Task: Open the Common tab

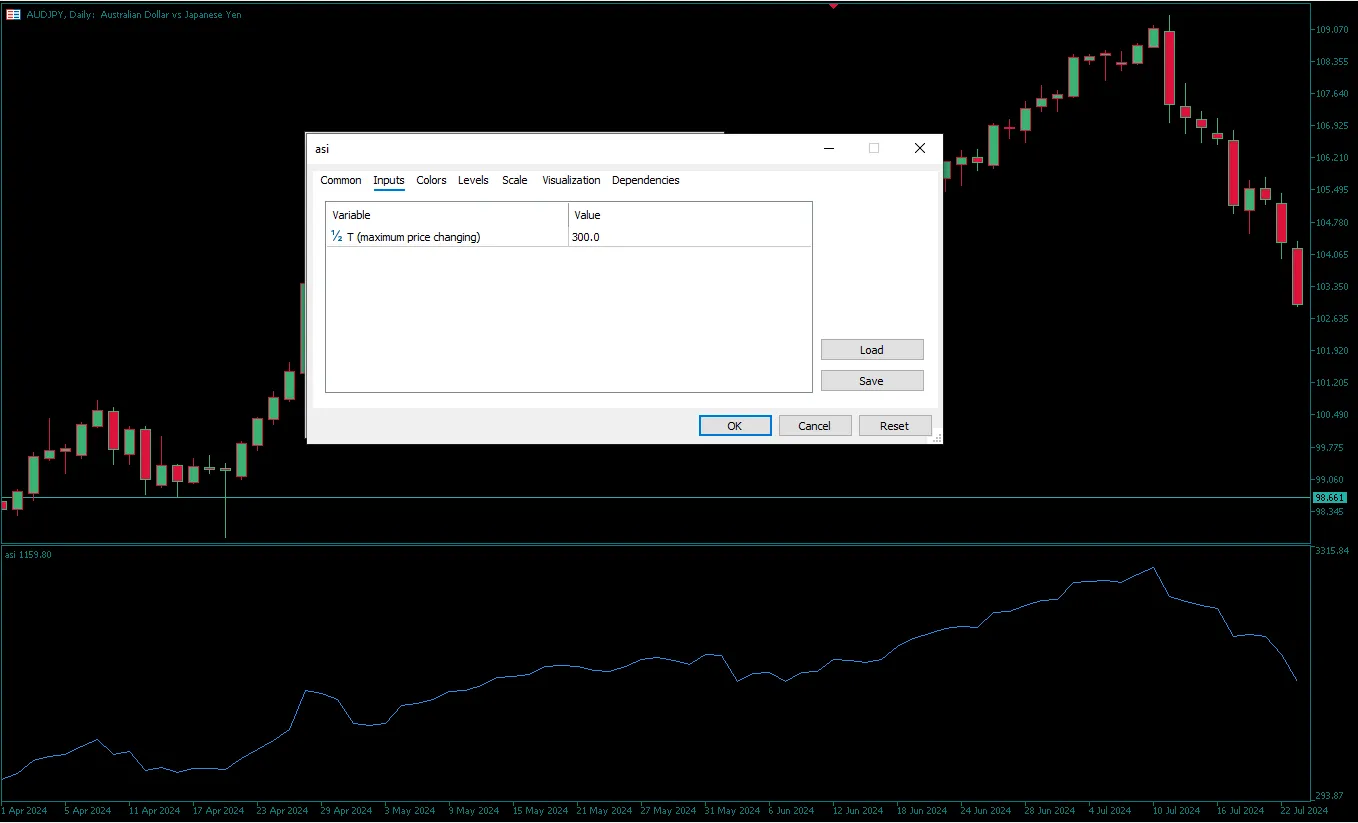Action: (x=340, y=180)
